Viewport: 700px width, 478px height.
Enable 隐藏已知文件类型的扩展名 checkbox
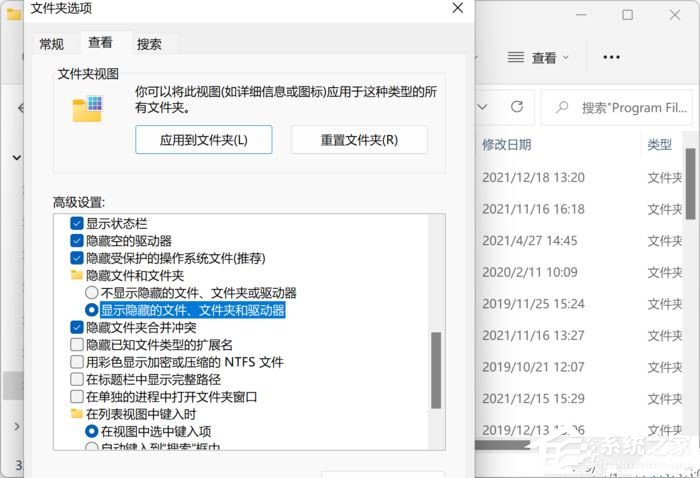[x=77, y=344]
